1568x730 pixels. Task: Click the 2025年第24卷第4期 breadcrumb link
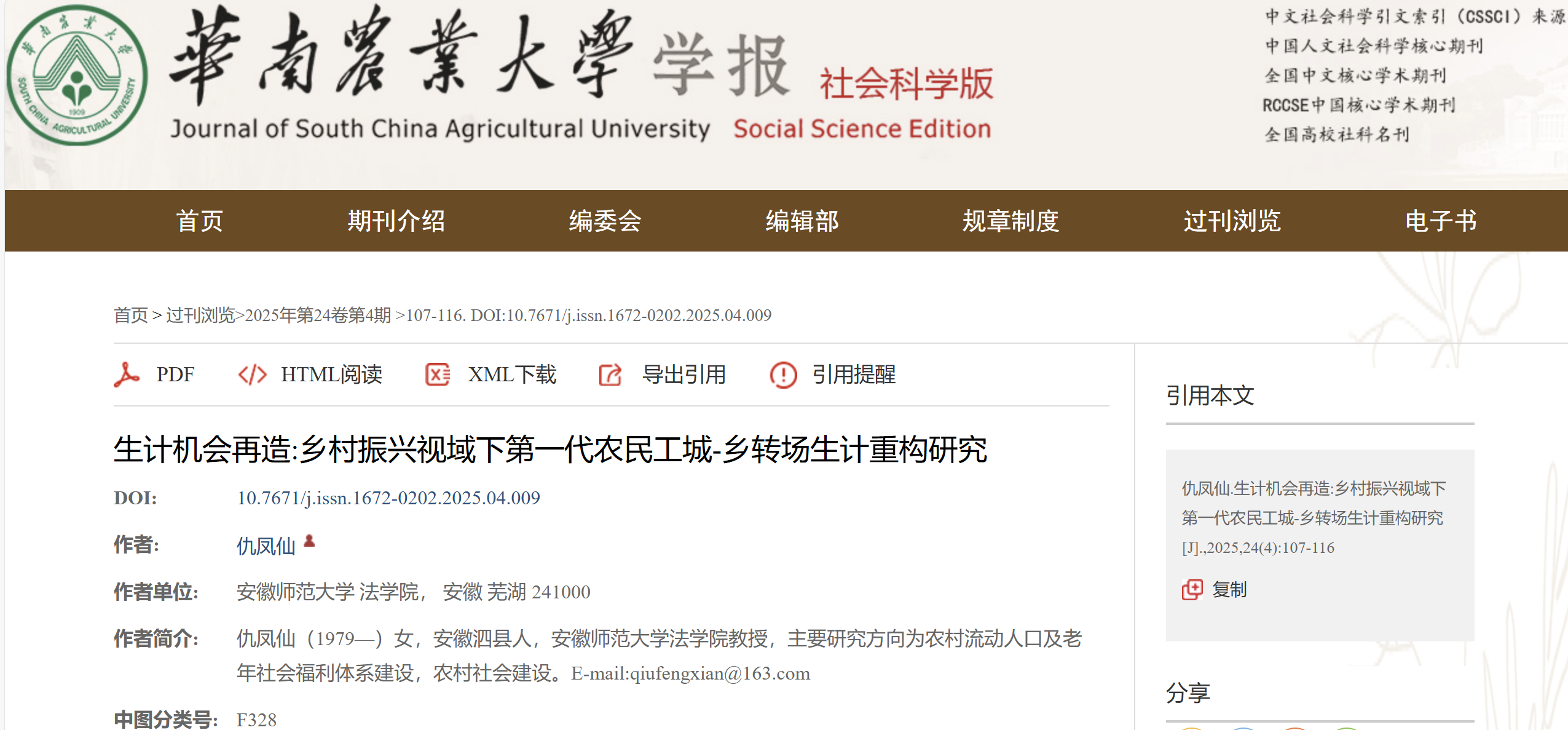pyautogui.click(x=318, y=315)
